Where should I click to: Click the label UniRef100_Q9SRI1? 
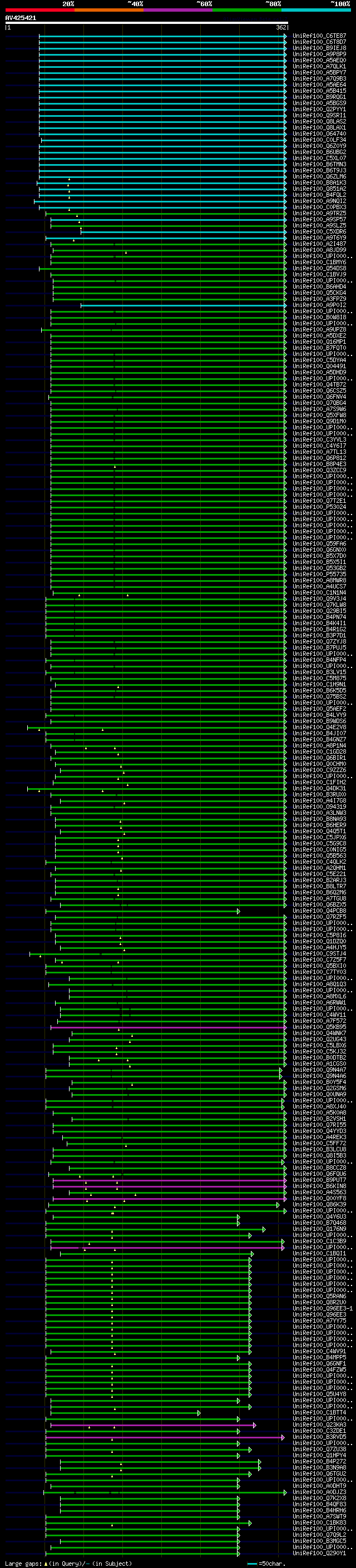pos(319,116)
